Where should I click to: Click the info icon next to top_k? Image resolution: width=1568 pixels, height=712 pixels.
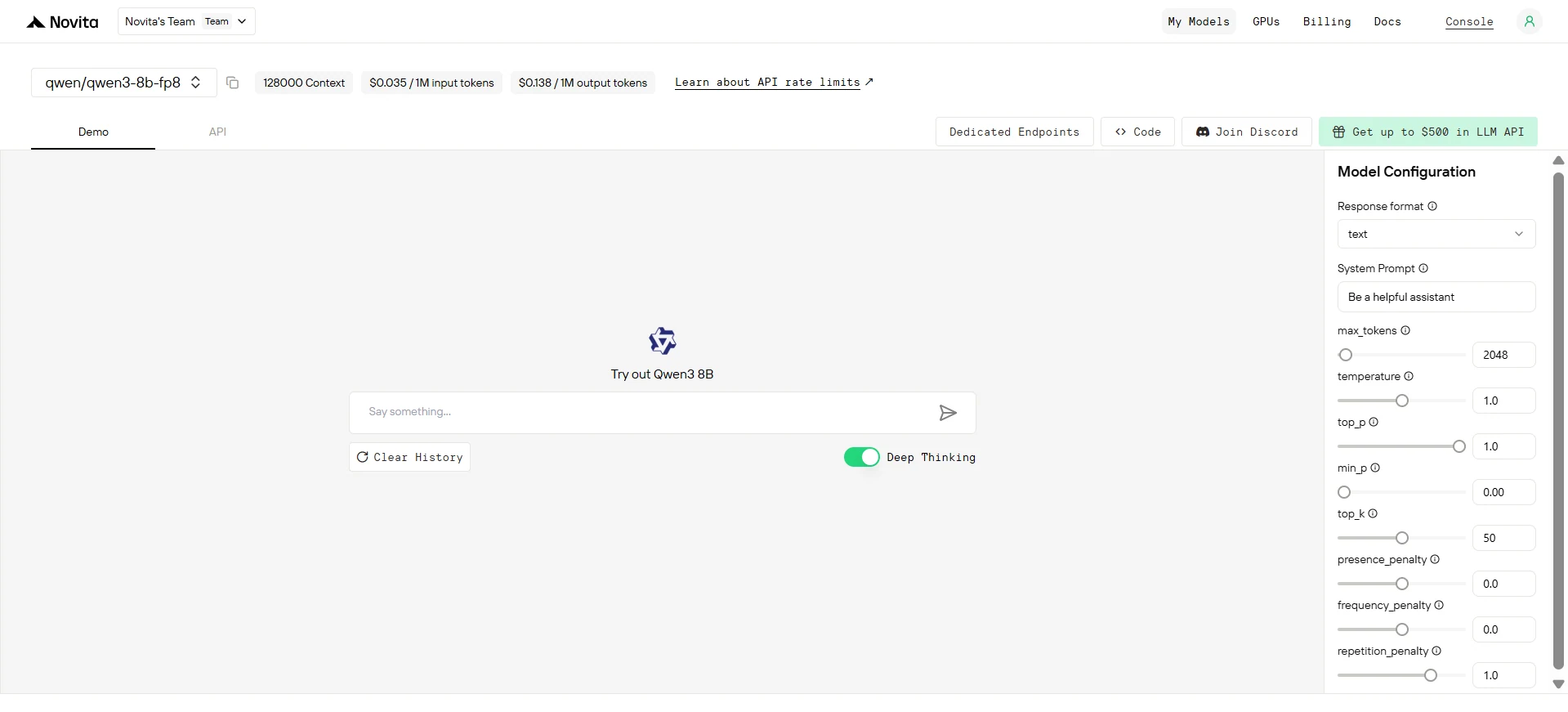click(x=1373, y=513)
